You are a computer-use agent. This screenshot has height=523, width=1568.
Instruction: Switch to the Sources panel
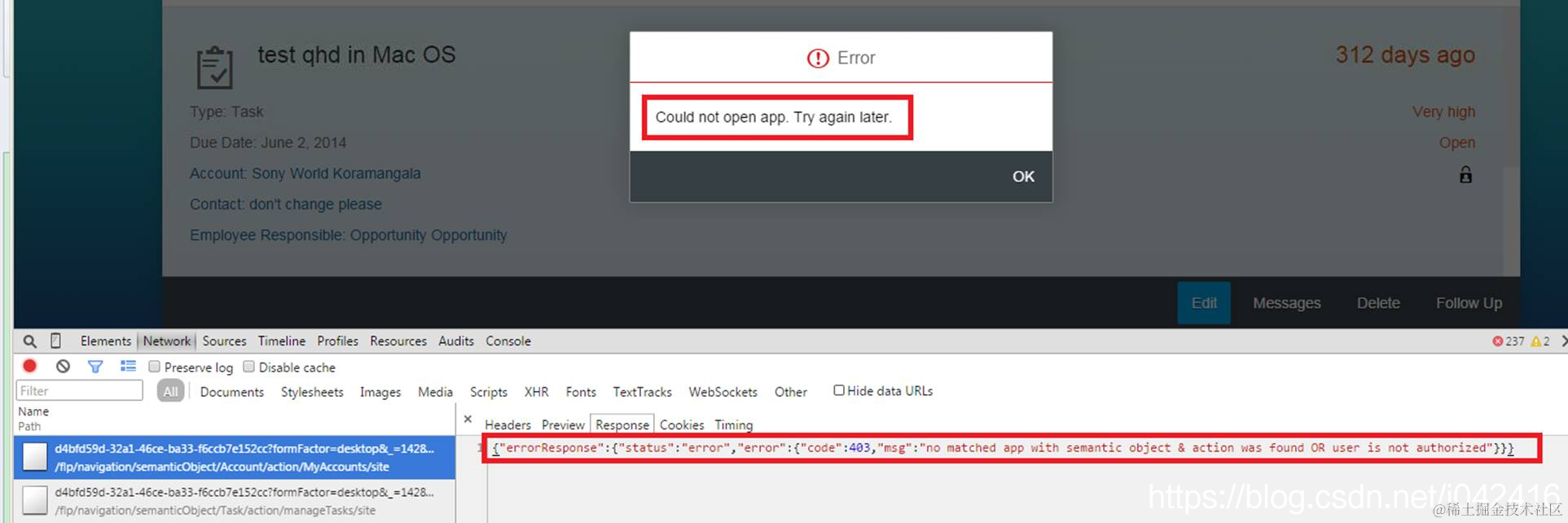(224, 341)
